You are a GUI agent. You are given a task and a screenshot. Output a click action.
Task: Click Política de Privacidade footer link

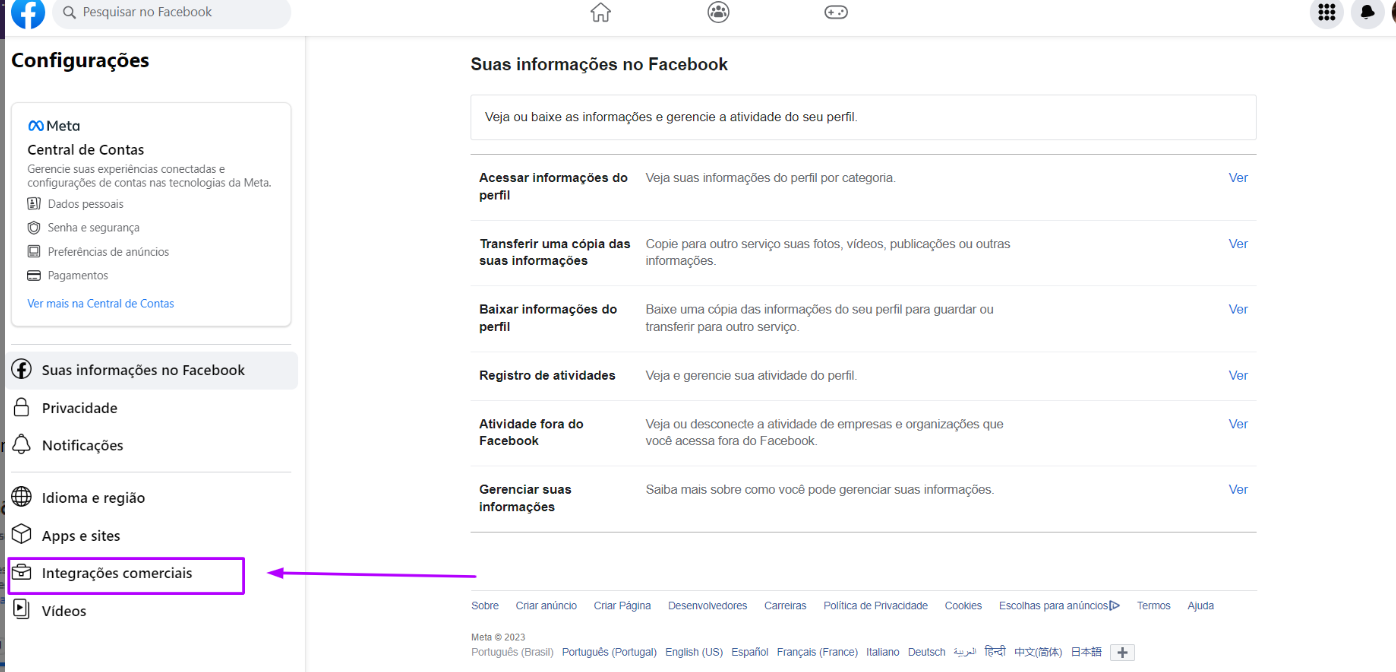click(876, 605)
